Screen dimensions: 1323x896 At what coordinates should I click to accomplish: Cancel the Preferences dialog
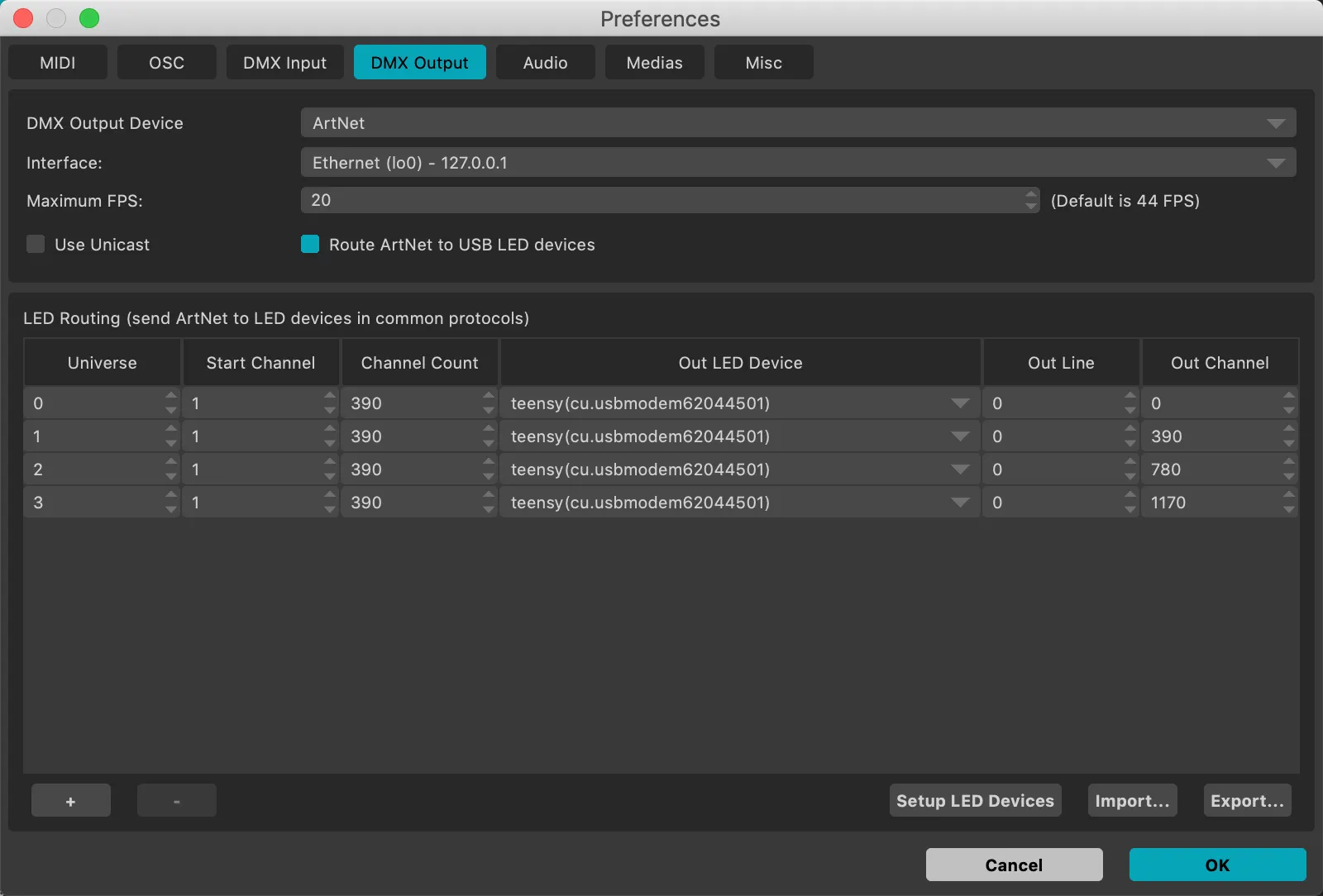[1015, 865]
